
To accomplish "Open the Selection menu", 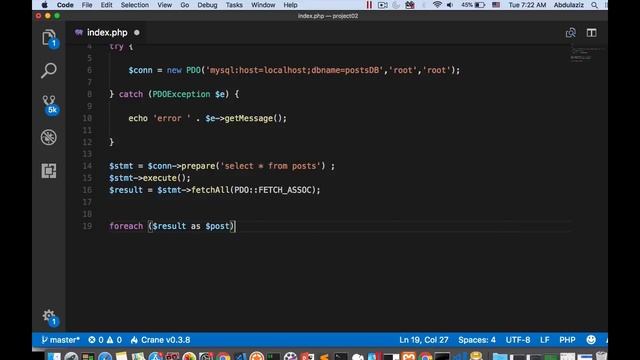I will tap(135, 5).
